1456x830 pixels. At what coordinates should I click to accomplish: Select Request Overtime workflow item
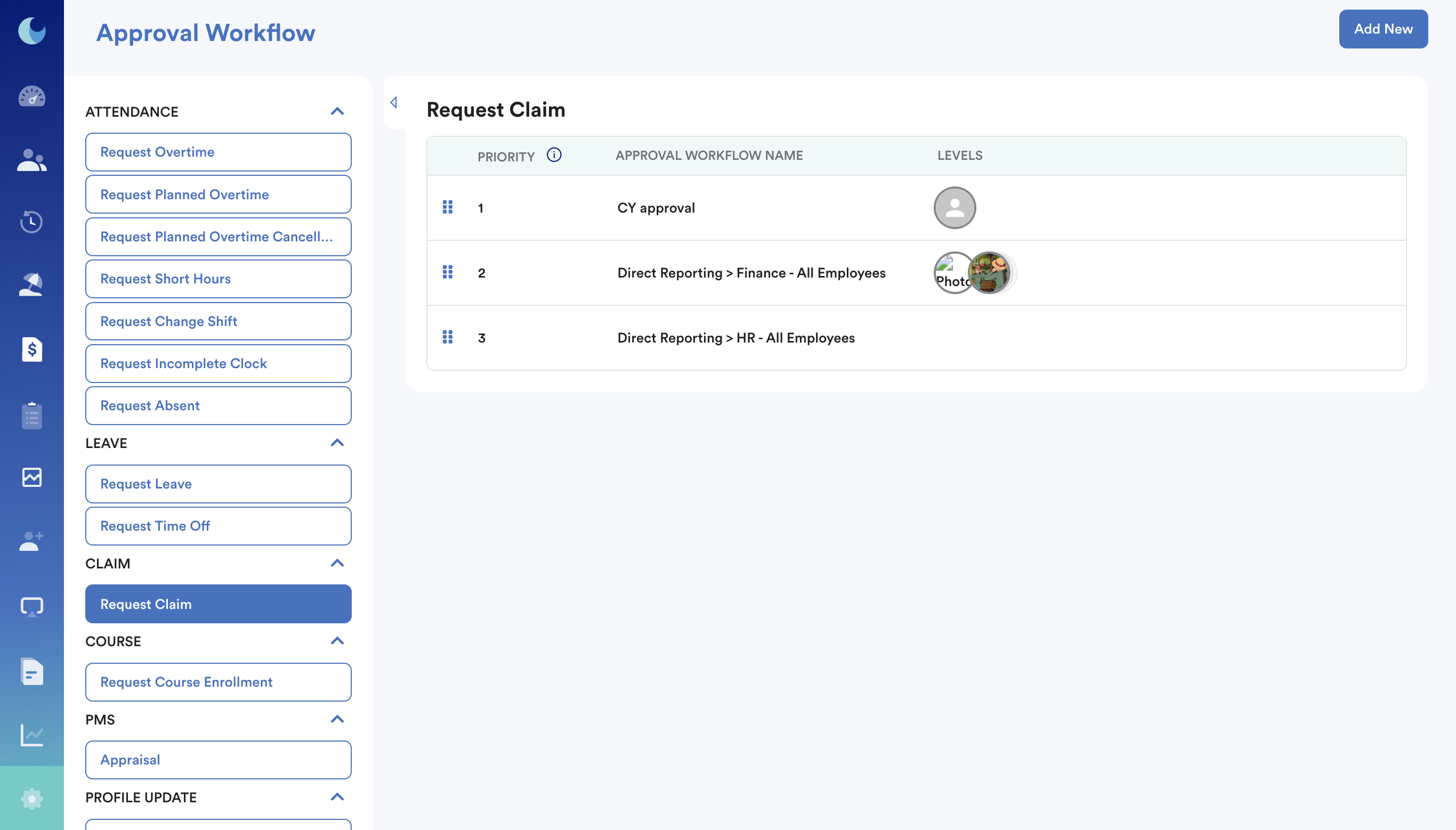219,152
